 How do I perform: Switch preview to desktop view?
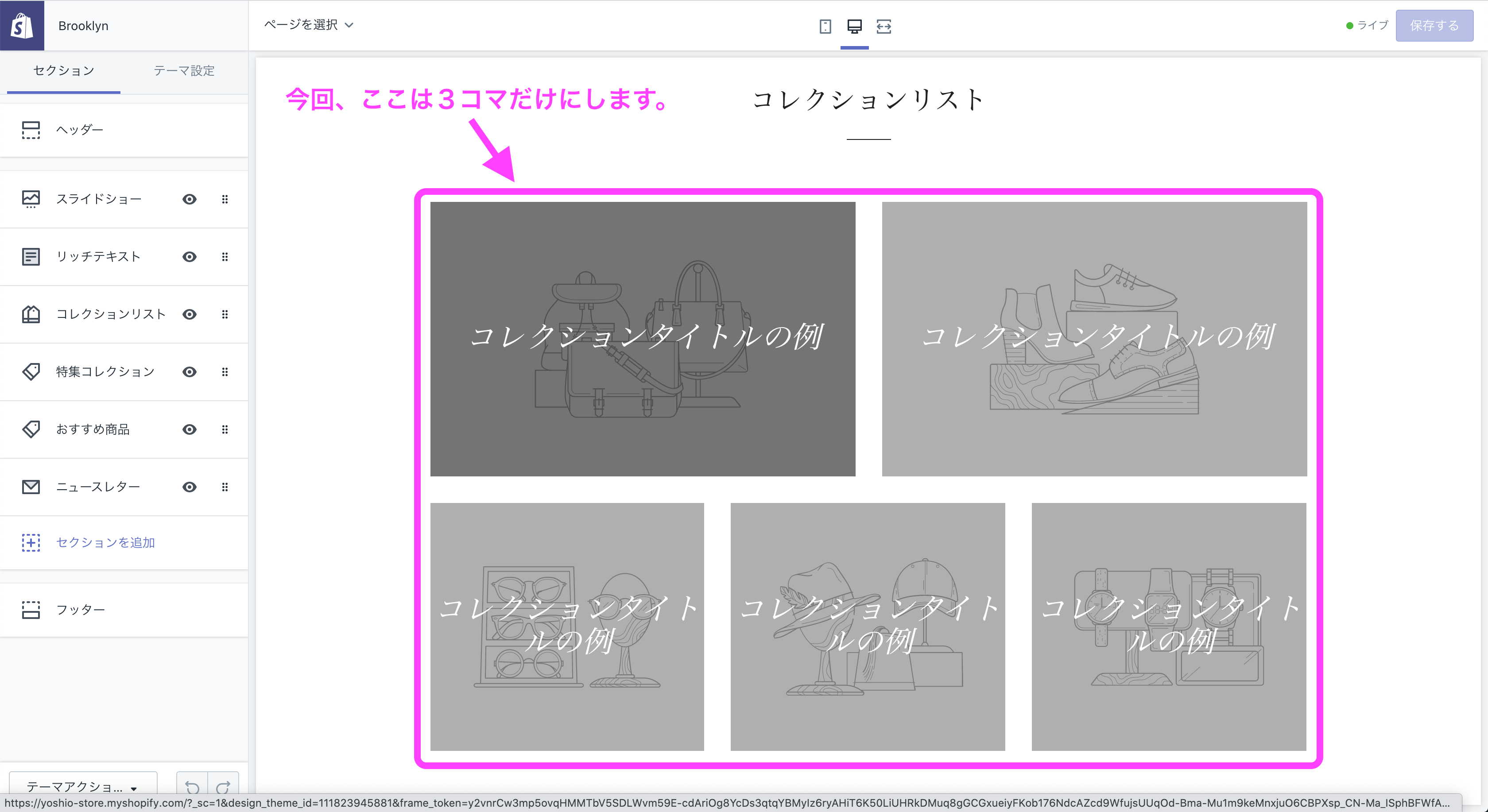tap(854, 27)
